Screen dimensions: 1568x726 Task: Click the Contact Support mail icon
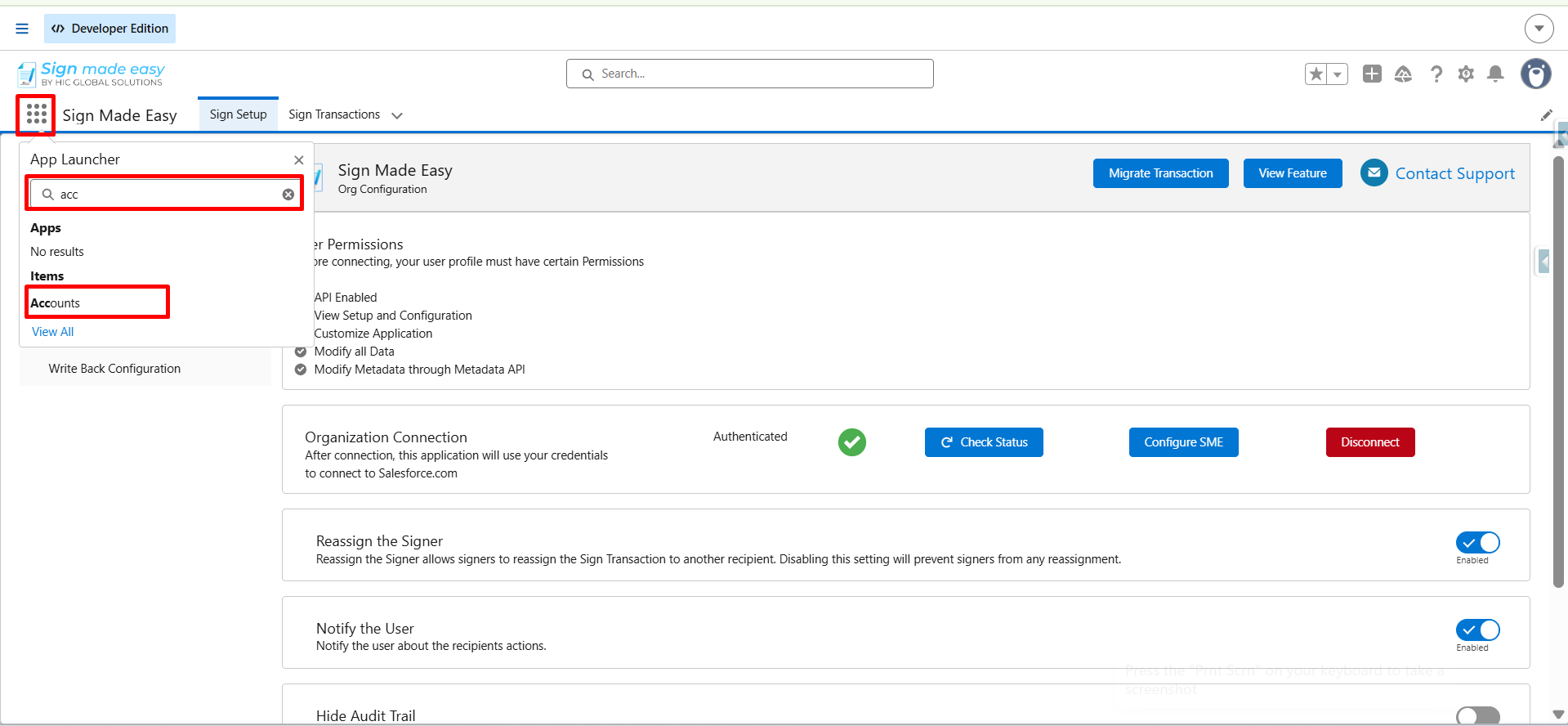pyautogui.click(x=1374, y=173)
